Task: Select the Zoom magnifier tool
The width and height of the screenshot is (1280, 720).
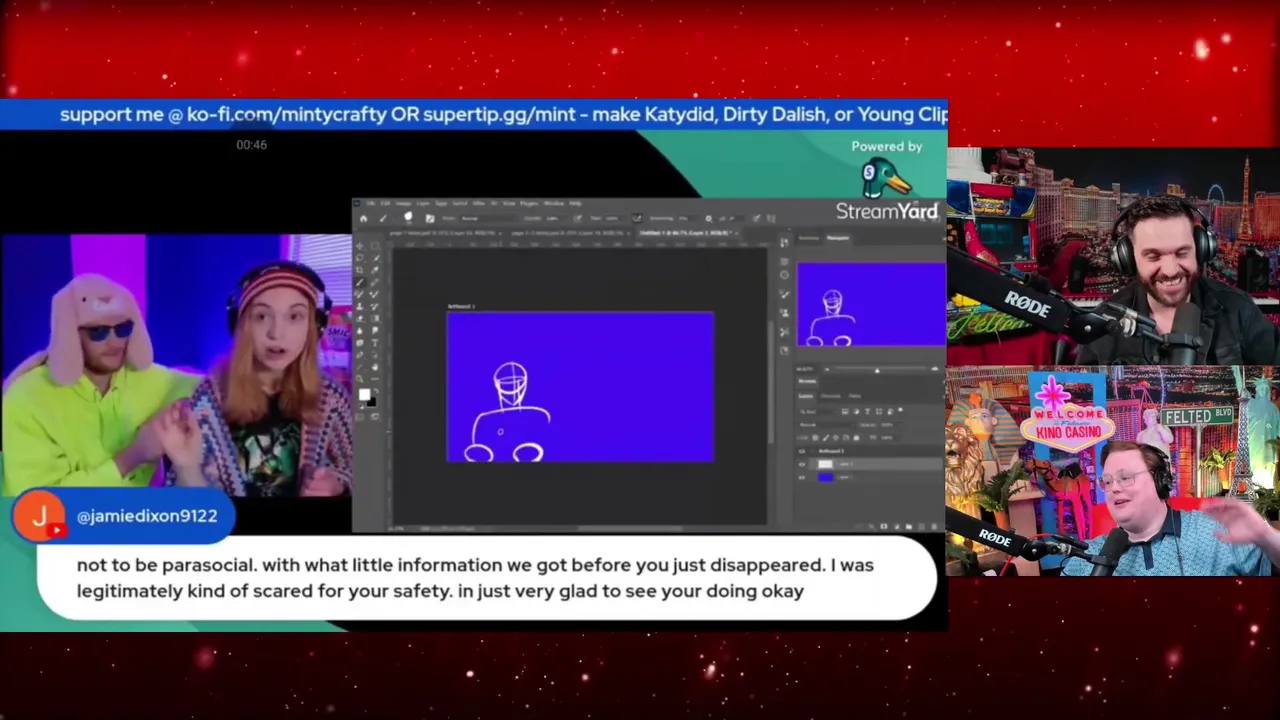Action: click(359, 379)
